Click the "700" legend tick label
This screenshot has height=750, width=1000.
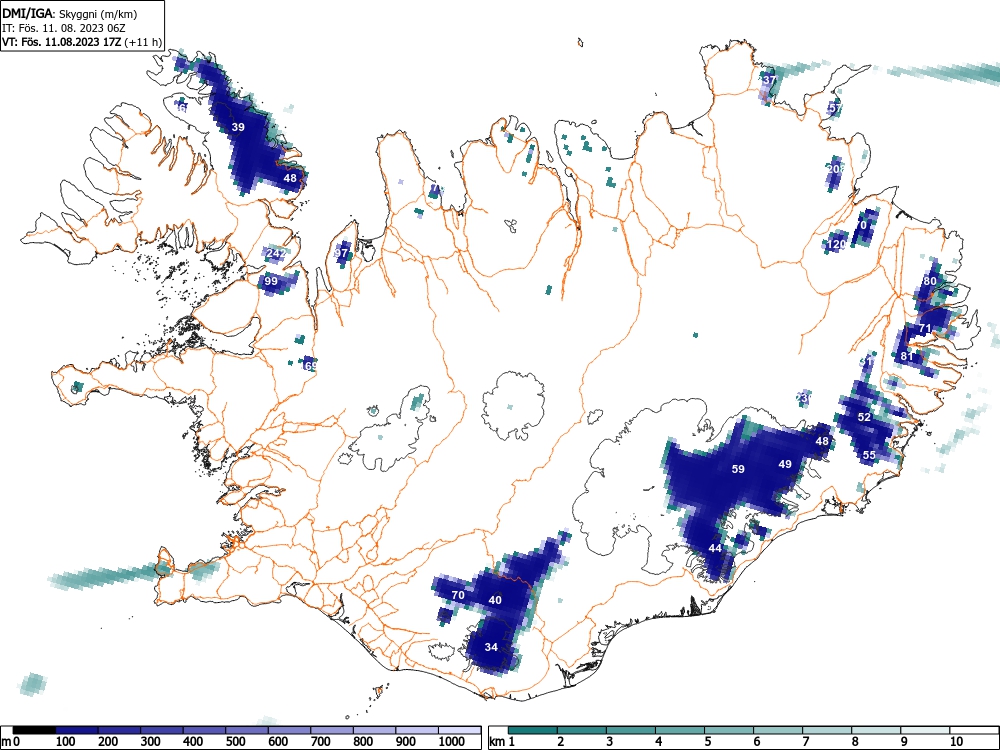pos(321,742)
